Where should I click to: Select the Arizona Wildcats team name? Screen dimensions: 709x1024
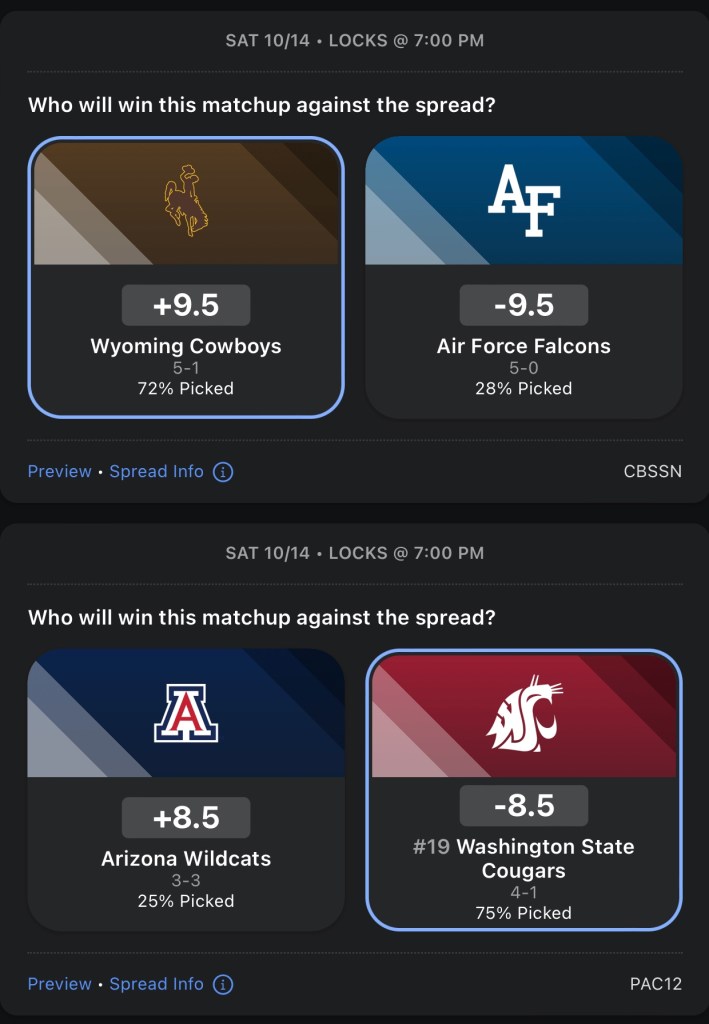point(185,858)
